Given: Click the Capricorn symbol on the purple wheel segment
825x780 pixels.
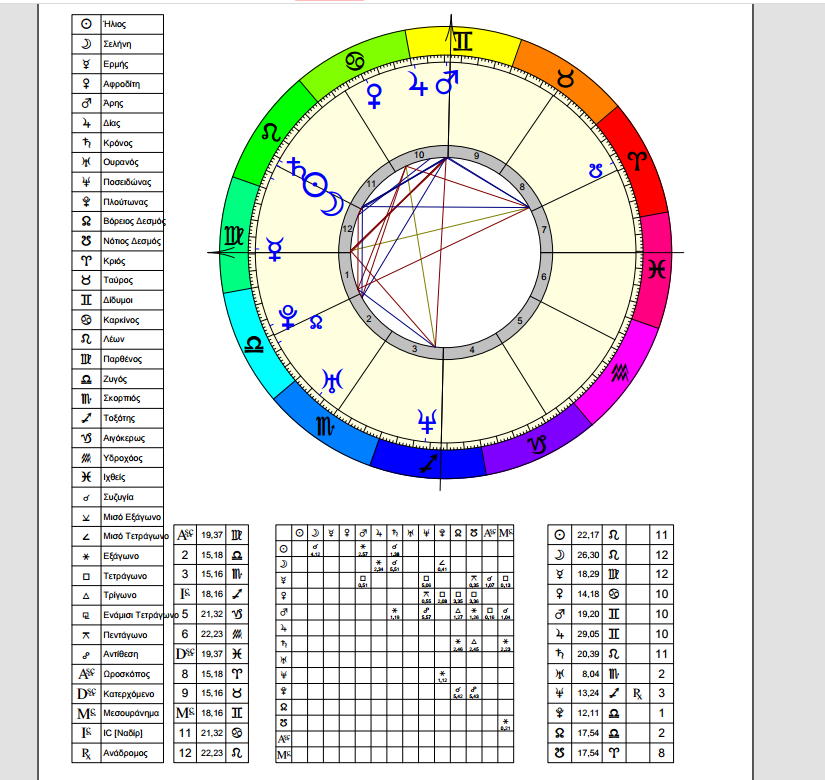Looking at the screenshot, I should coord(538,444).
